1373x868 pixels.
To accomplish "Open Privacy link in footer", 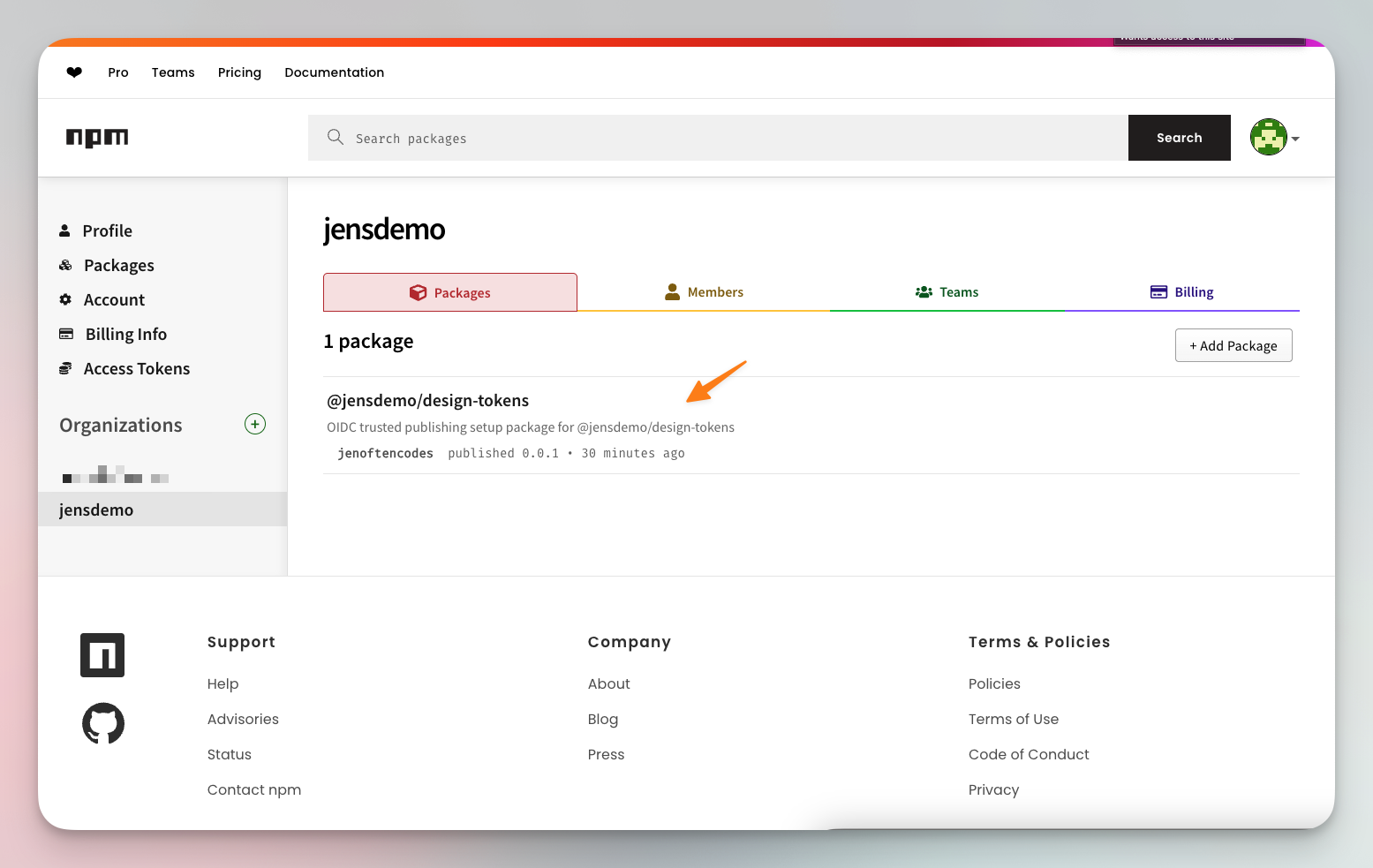I will (x=993, y=789).
